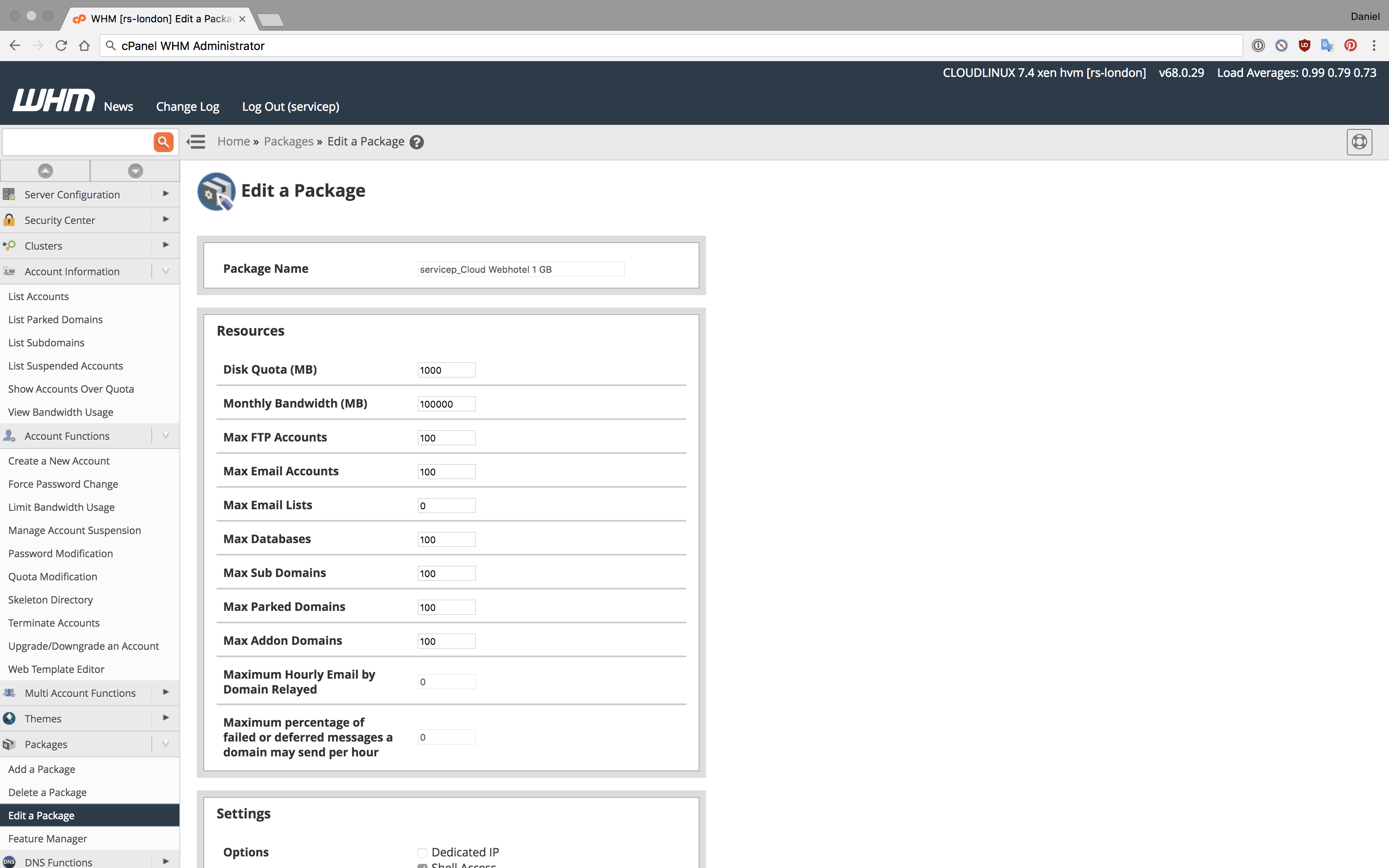The width and height of the screenshot is (1389, 868).
Task: Click the Account Information icon
Action: [x=9, y=271]
